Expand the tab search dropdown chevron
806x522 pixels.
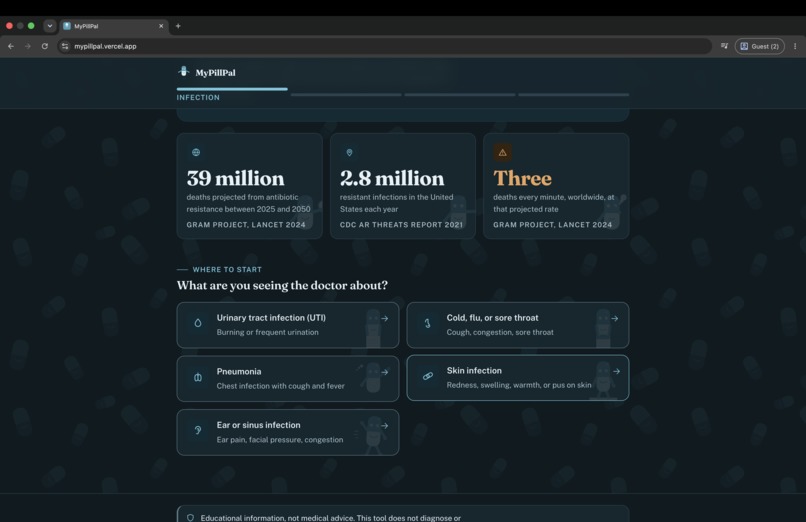tap(49, 26)
